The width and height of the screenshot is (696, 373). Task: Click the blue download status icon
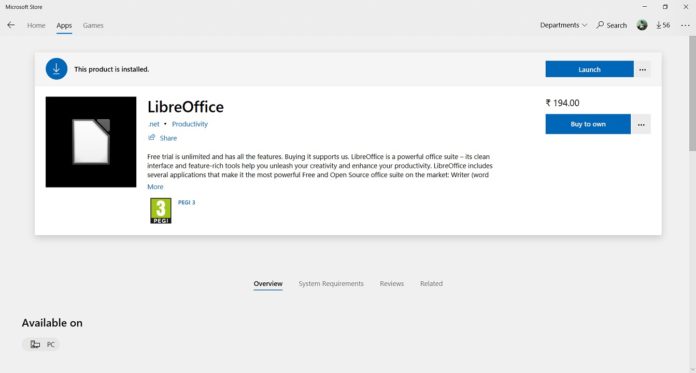(x=56, y=69)
